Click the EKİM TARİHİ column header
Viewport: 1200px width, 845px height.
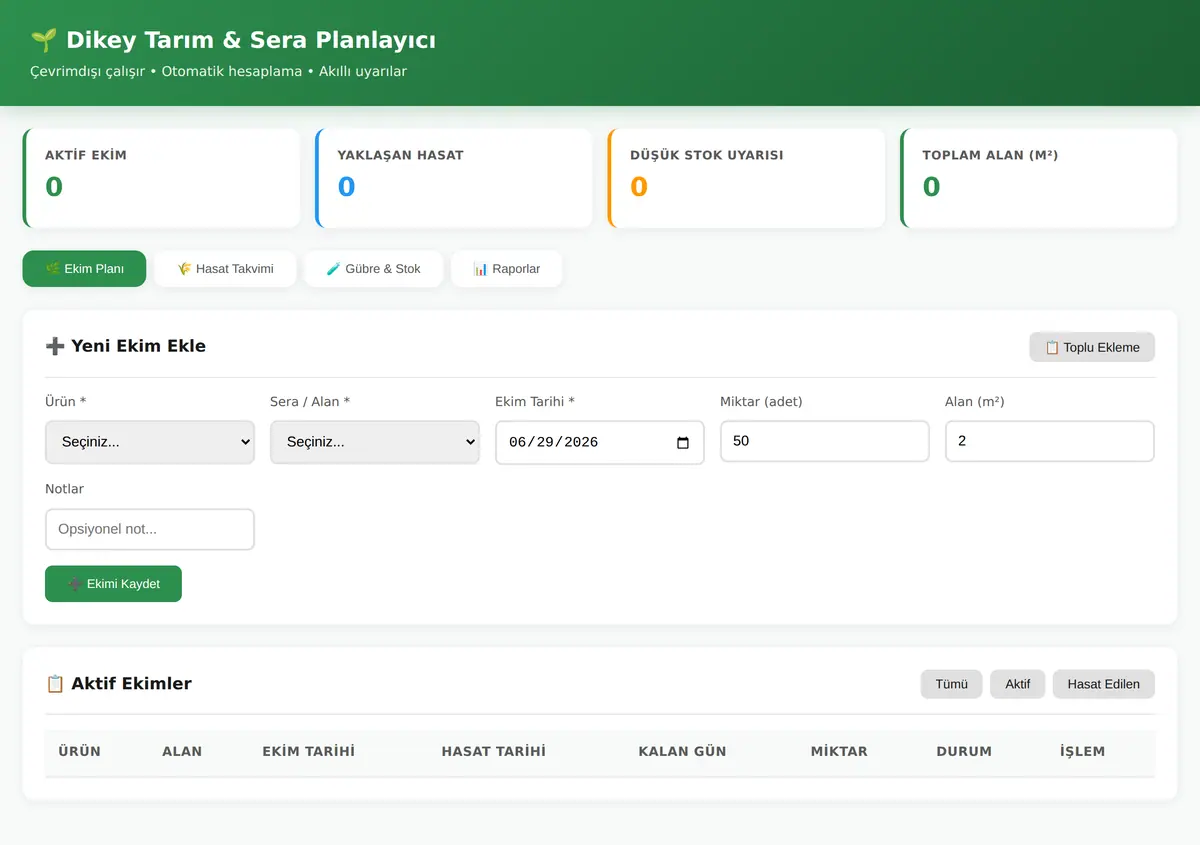pos(308,751)
